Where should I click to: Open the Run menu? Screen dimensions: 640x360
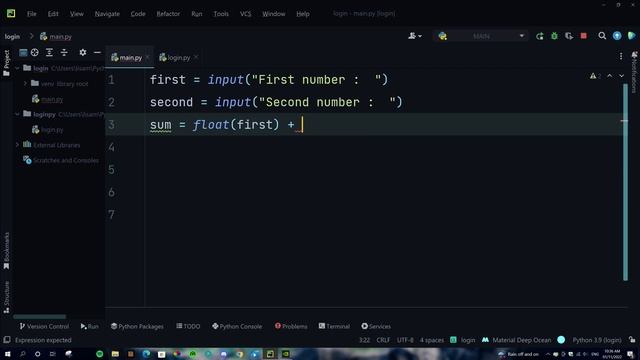pyautogui.click(x=197, y=14)
